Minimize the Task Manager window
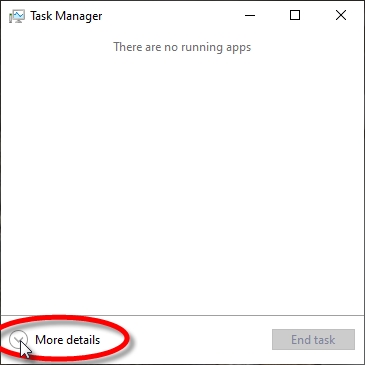This screenshot has height=365, width=365. pos(250,15)
